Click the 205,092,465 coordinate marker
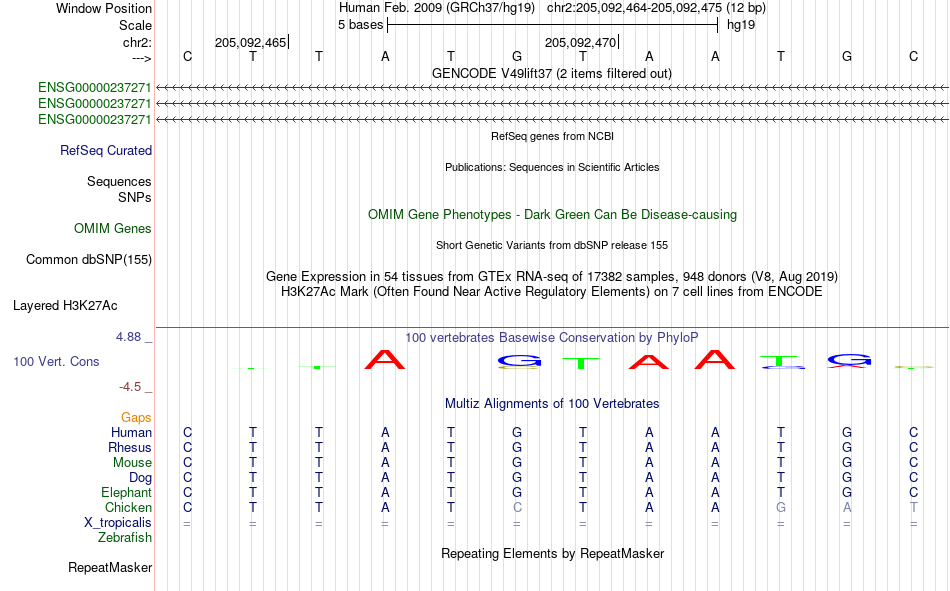The image size is (950, 591). (250, 42)
